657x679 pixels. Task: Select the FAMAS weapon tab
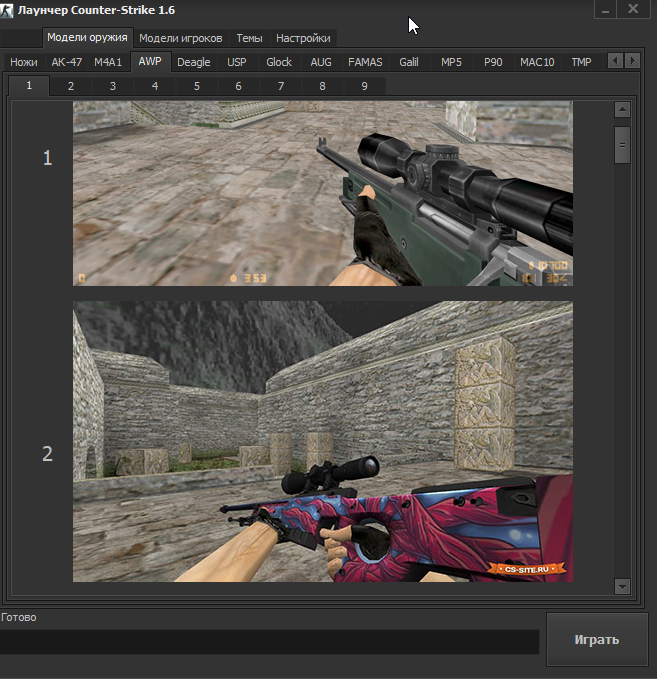click(365, 62)
